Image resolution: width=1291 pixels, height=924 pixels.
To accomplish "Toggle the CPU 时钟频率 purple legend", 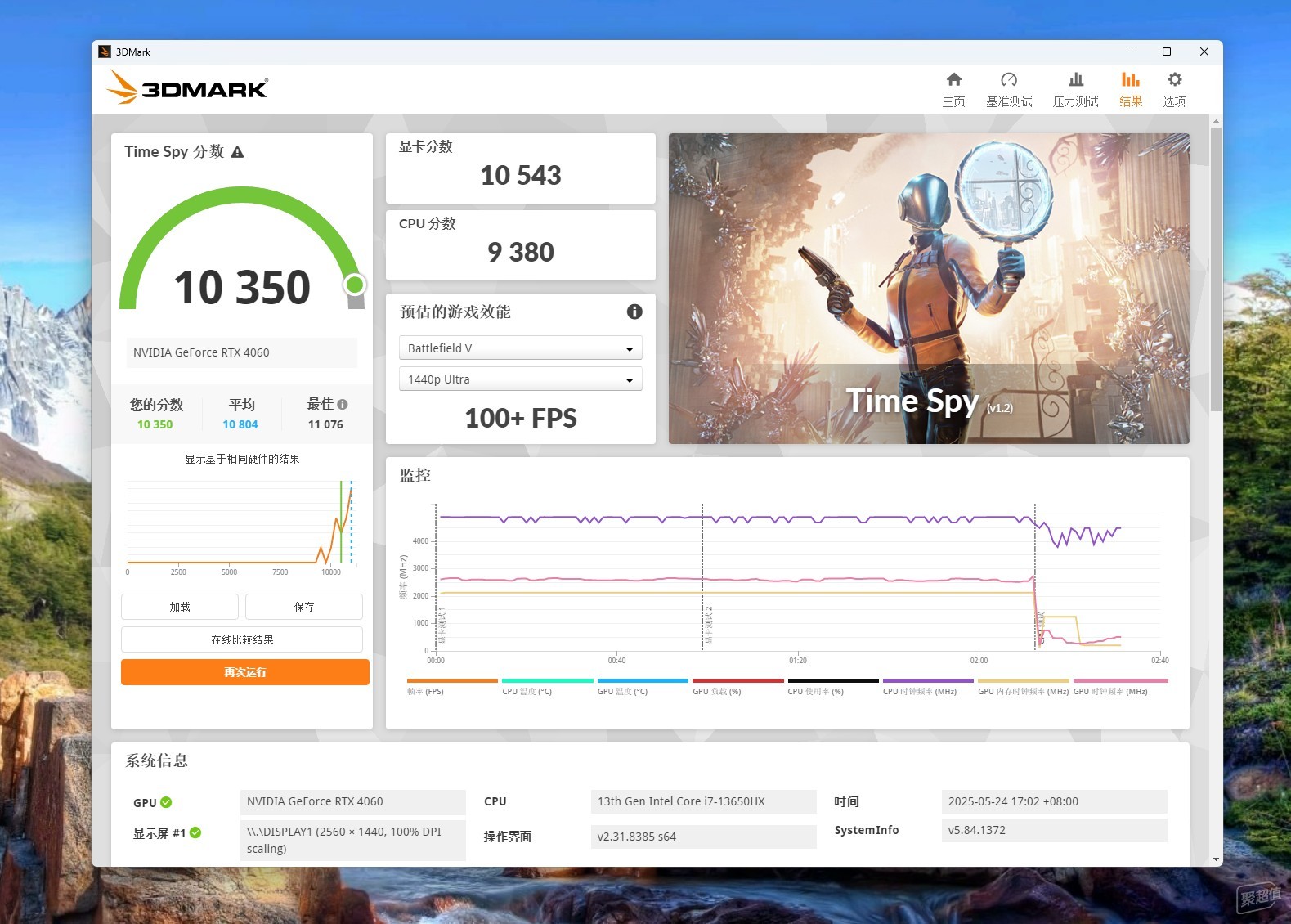I will click(x=928, y=687).
